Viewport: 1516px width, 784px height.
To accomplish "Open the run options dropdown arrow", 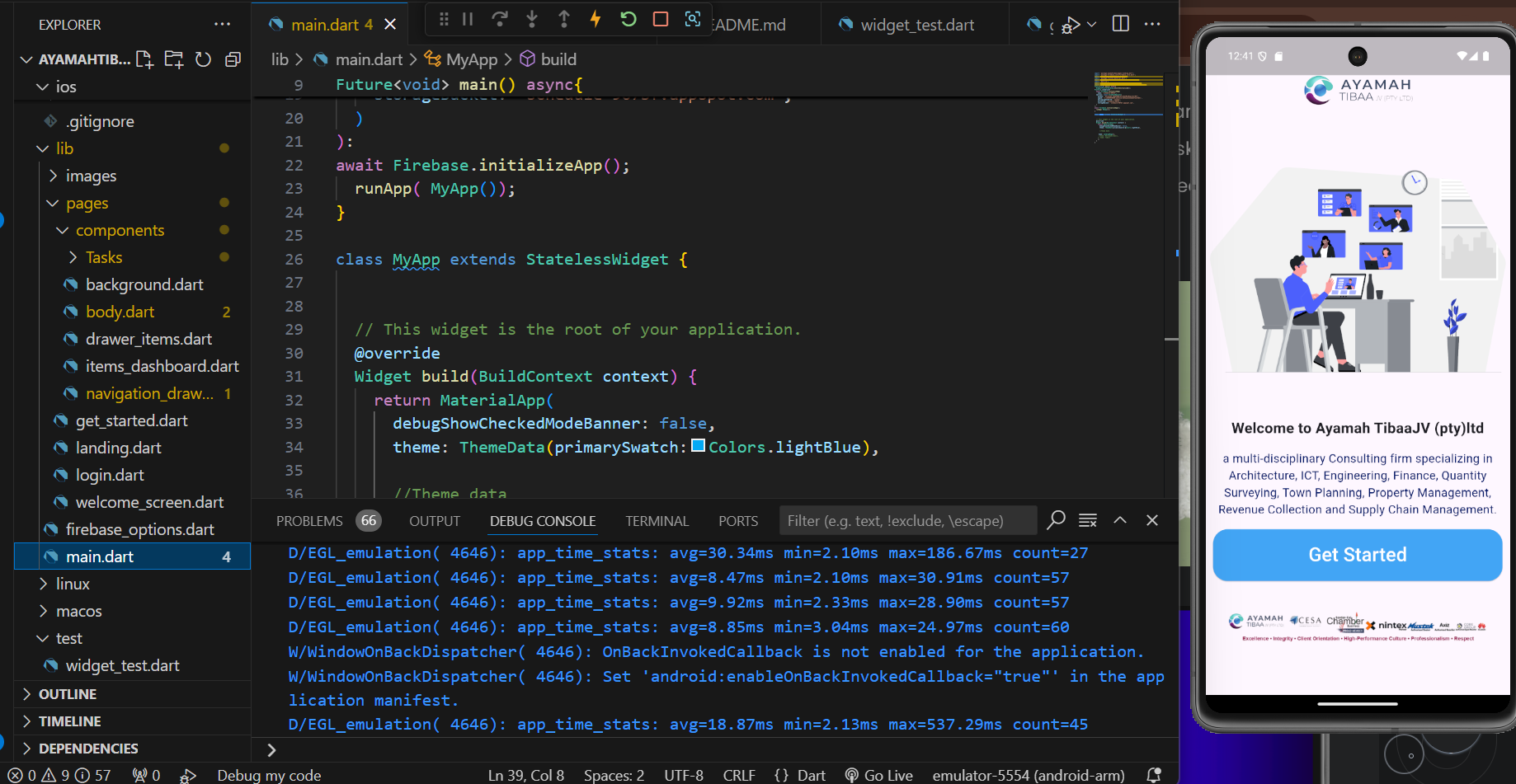I will click(1092, 25).
